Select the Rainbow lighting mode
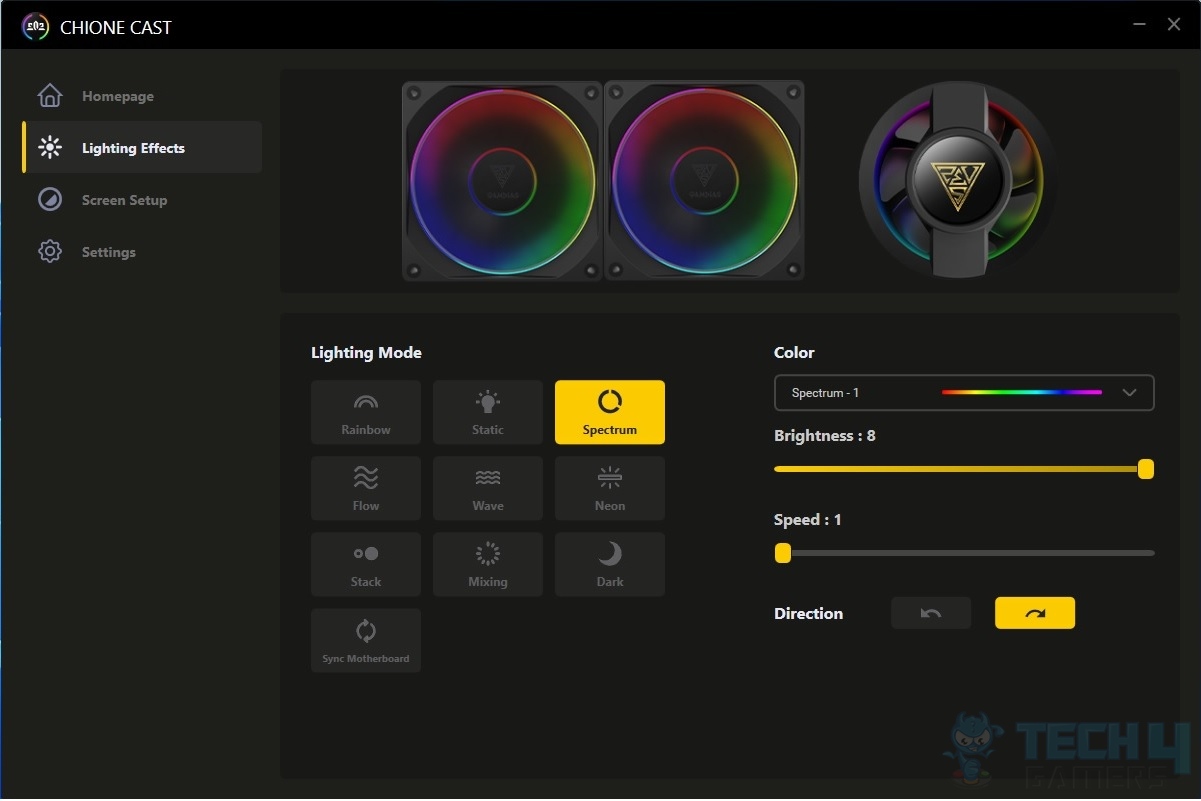The image size is (1201, 801). (366, 412)
